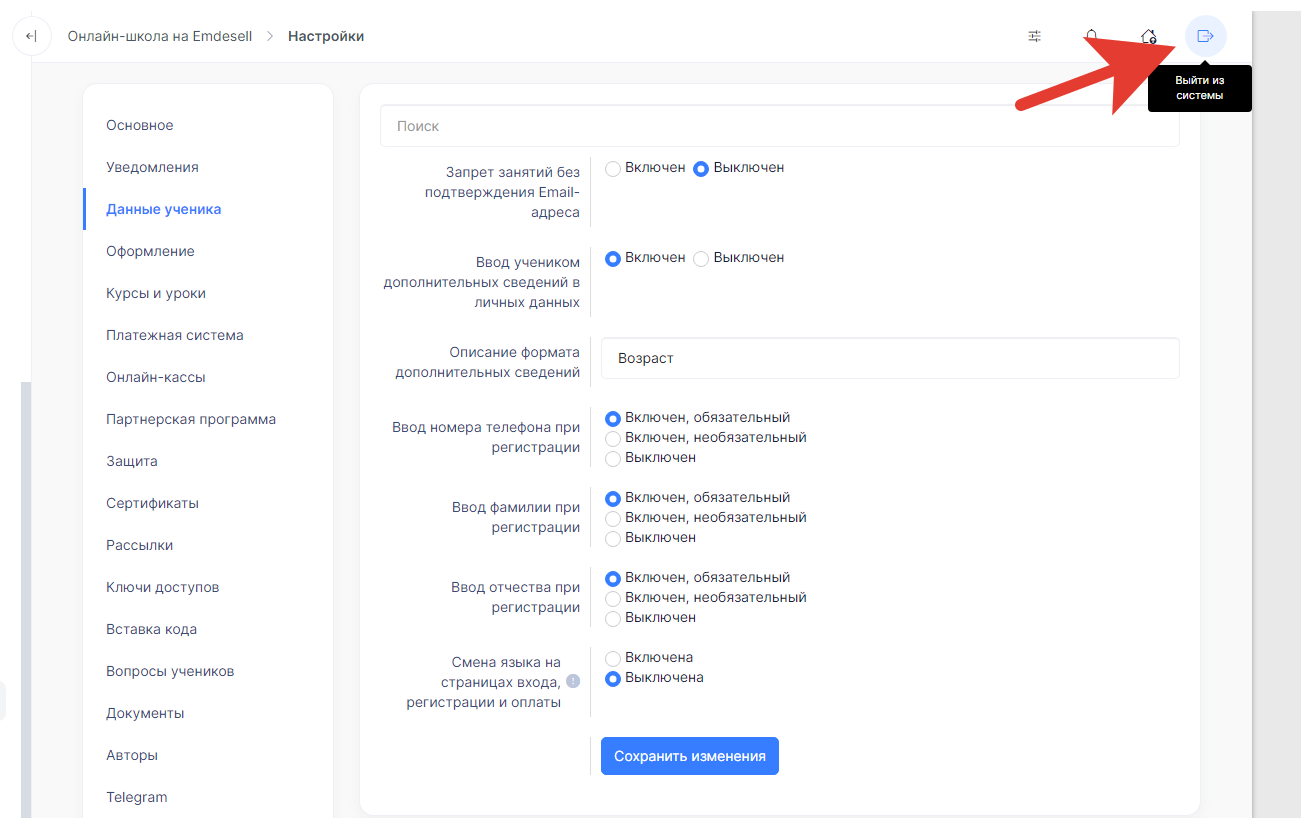Collapse sidebar with the back arrow icon
1301x818 pixels.
coord(31,36)
